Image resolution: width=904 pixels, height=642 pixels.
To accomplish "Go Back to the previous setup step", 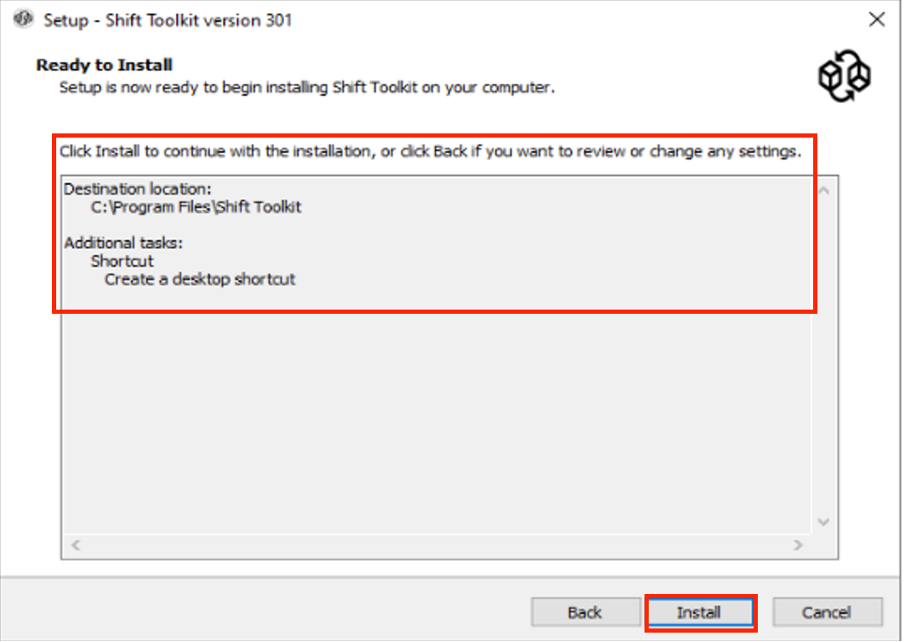I will (x=585, y=612).
